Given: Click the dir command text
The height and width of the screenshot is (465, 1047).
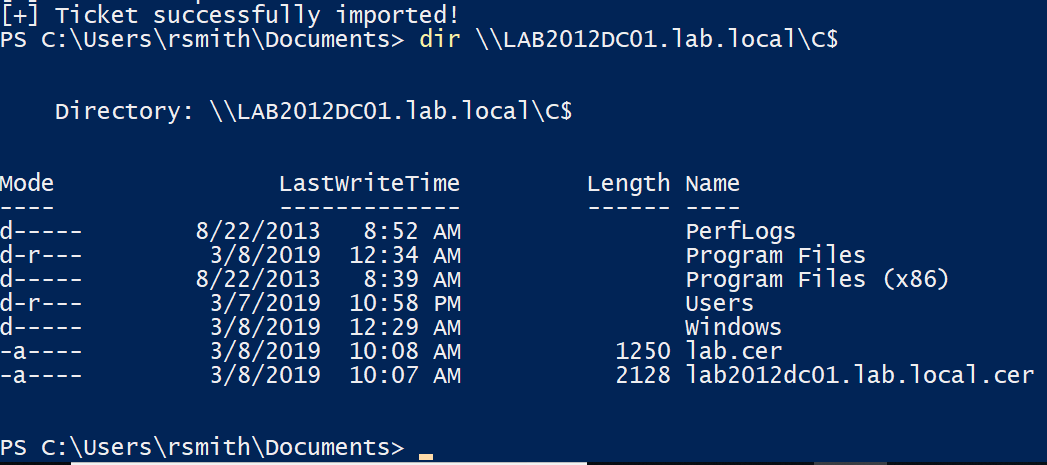Looking at the screenshot, I should click(432, 39).
